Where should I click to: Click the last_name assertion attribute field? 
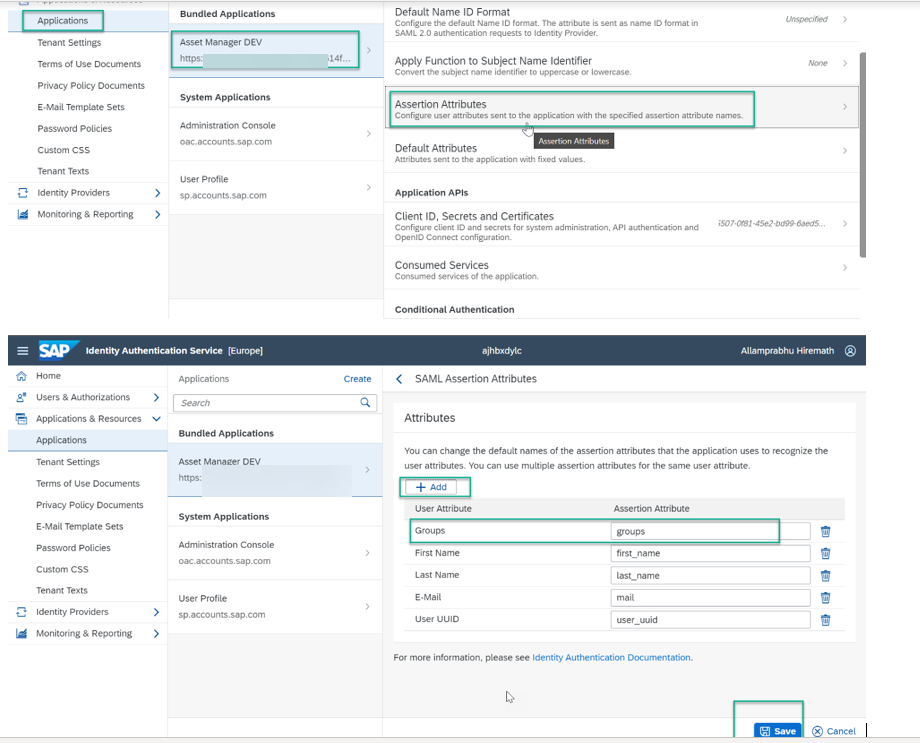pos(710,576)
